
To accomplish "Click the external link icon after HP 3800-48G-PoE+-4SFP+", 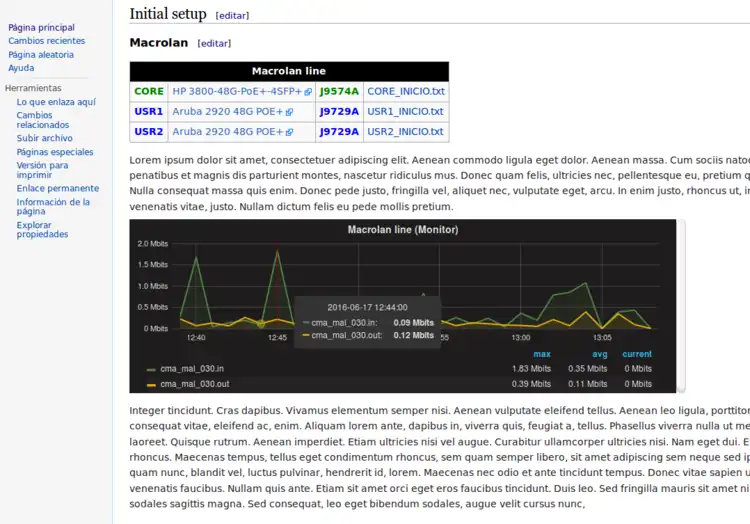I will pos(307,92).
